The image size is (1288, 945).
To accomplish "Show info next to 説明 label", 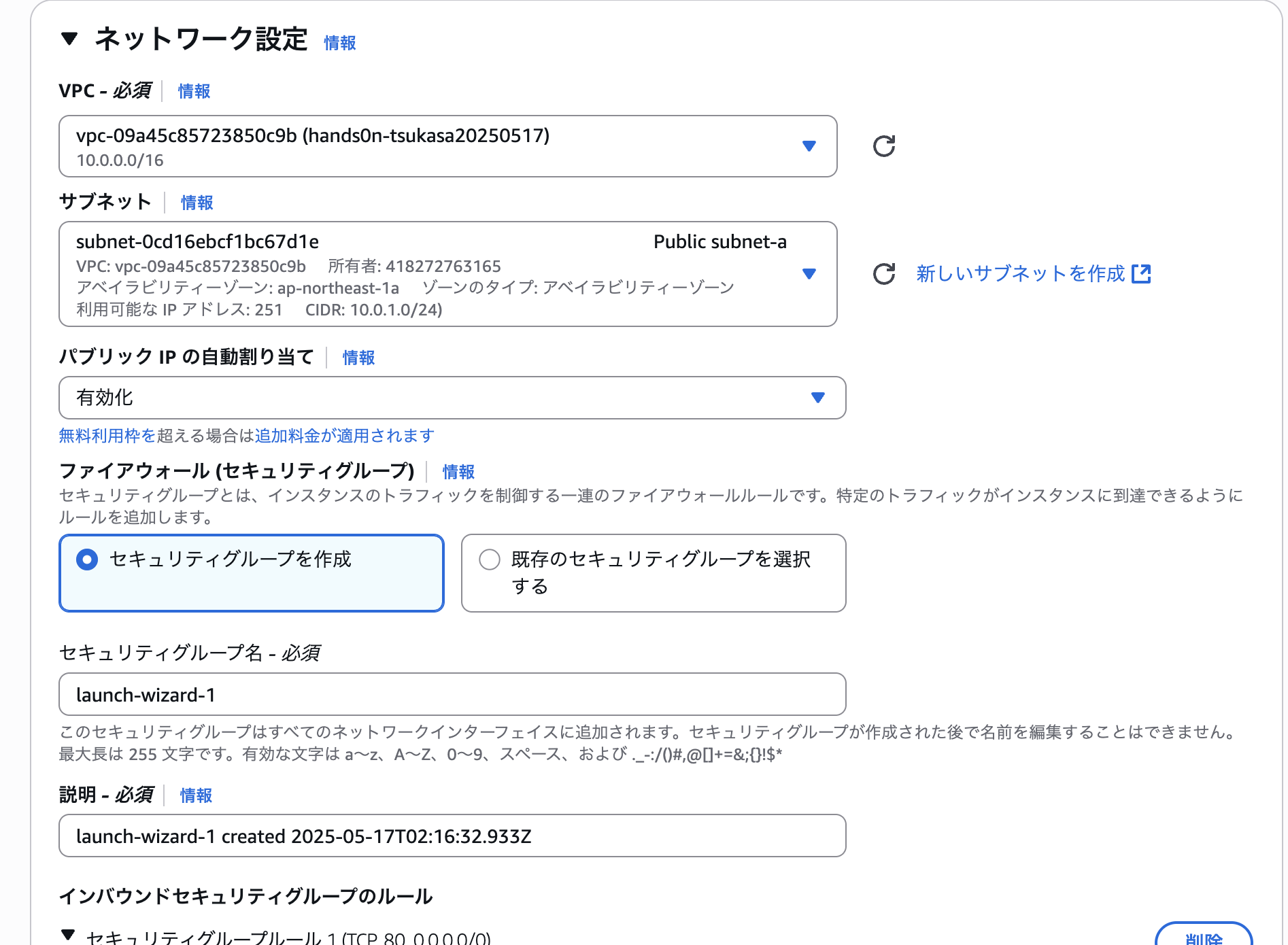I will 195,794.
